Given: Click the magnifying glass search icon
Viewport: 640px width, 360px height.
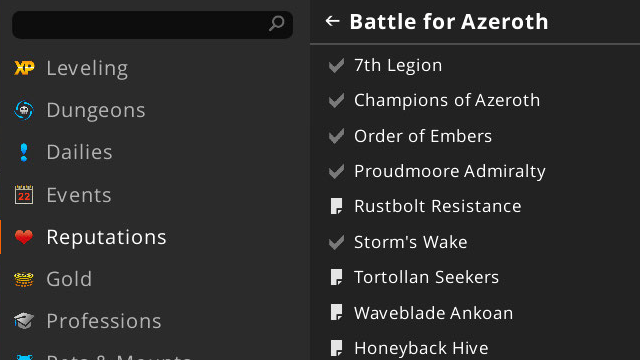Looking at the screenshot, I should (x=277, y=24).
